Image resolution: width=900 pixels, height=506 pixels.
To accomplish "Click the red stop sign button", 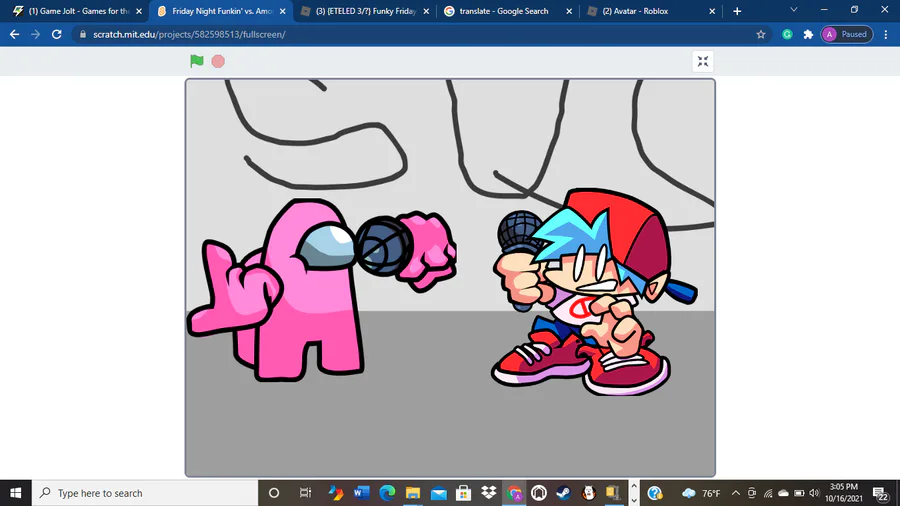I will coord(218,61).
